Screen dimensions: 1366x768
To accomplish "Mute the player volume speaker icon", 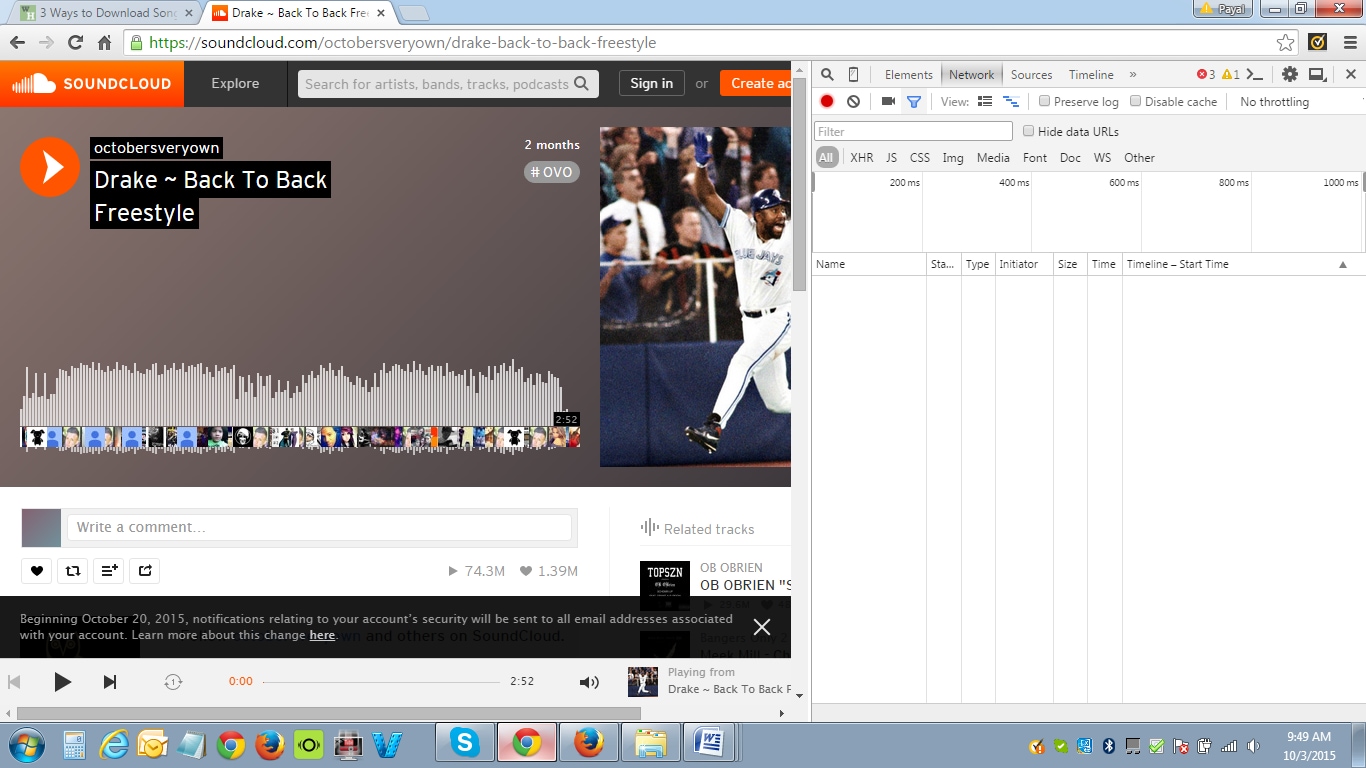I will pyautogui.click(x=589, y=682).
